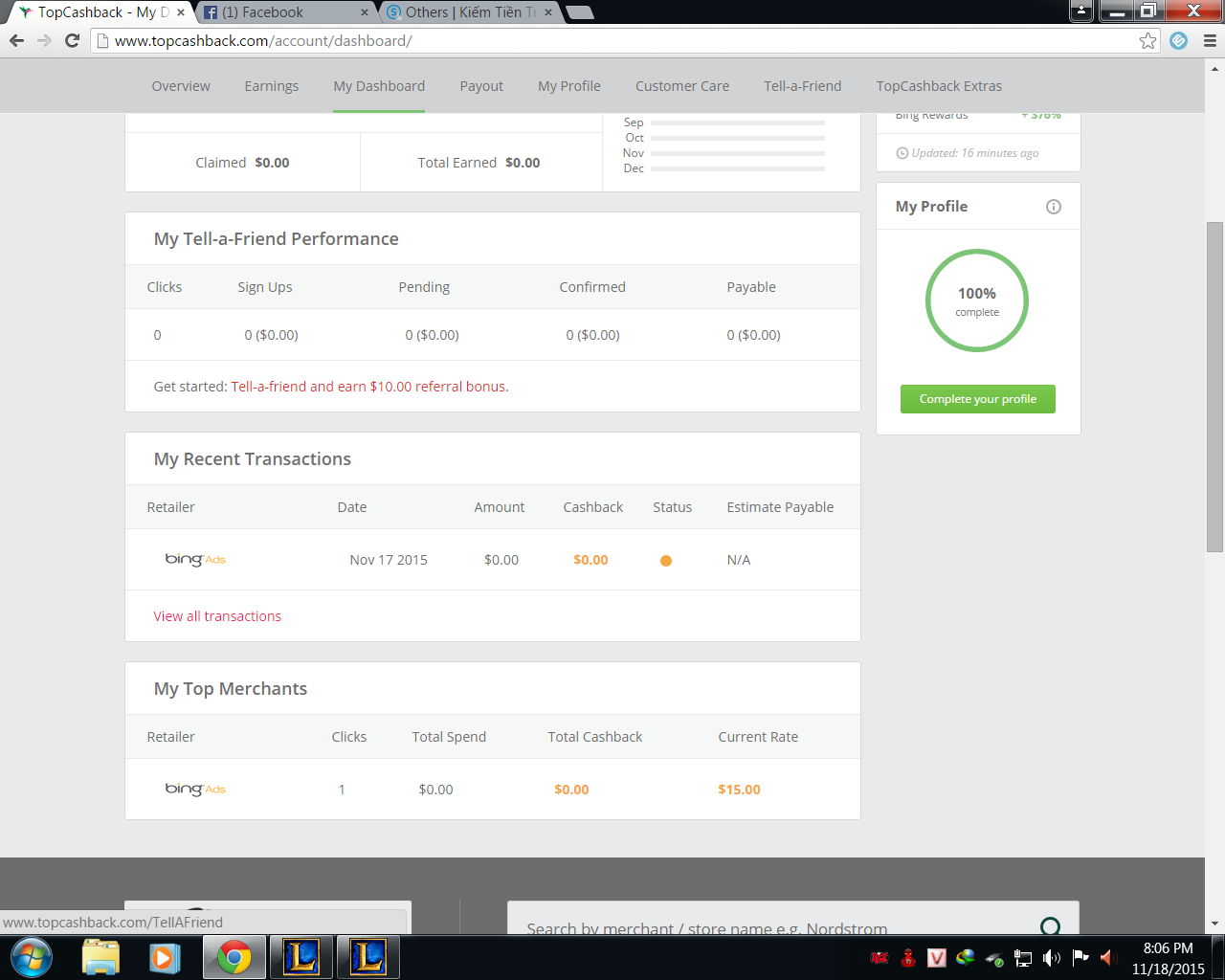
Task: Go back using the browser back arrow
Action: (16, 41)
